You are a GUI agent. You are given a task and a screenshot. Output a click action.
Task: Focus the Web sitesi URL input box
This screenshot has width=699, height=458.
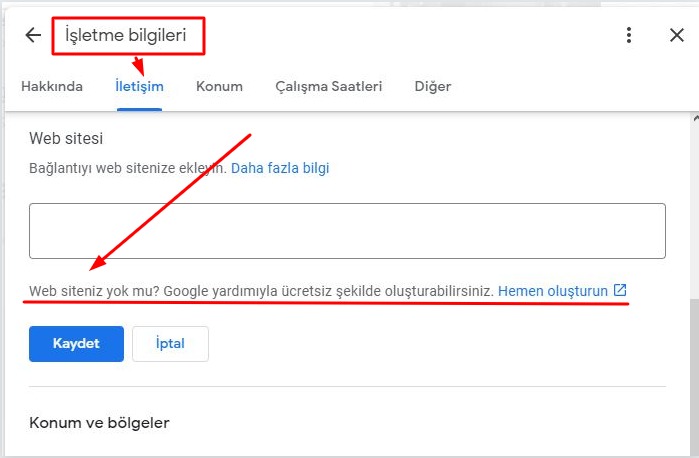pyautogui.click(x=347, y=231)
